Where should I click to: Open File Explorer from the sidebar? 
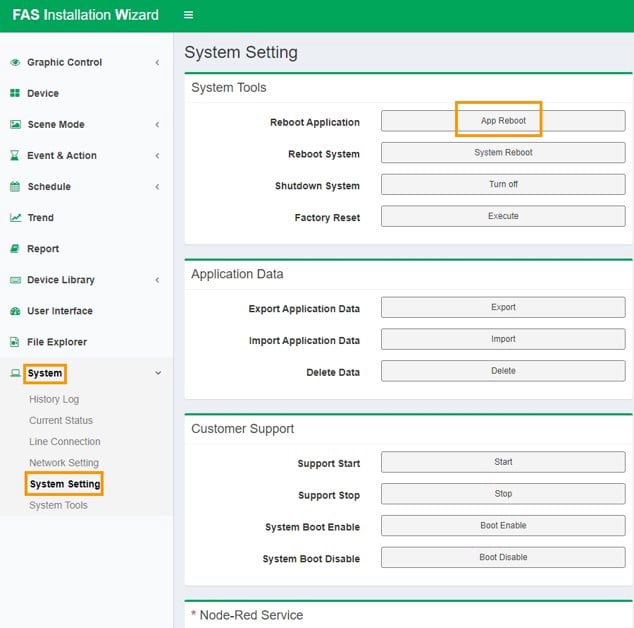56,342
